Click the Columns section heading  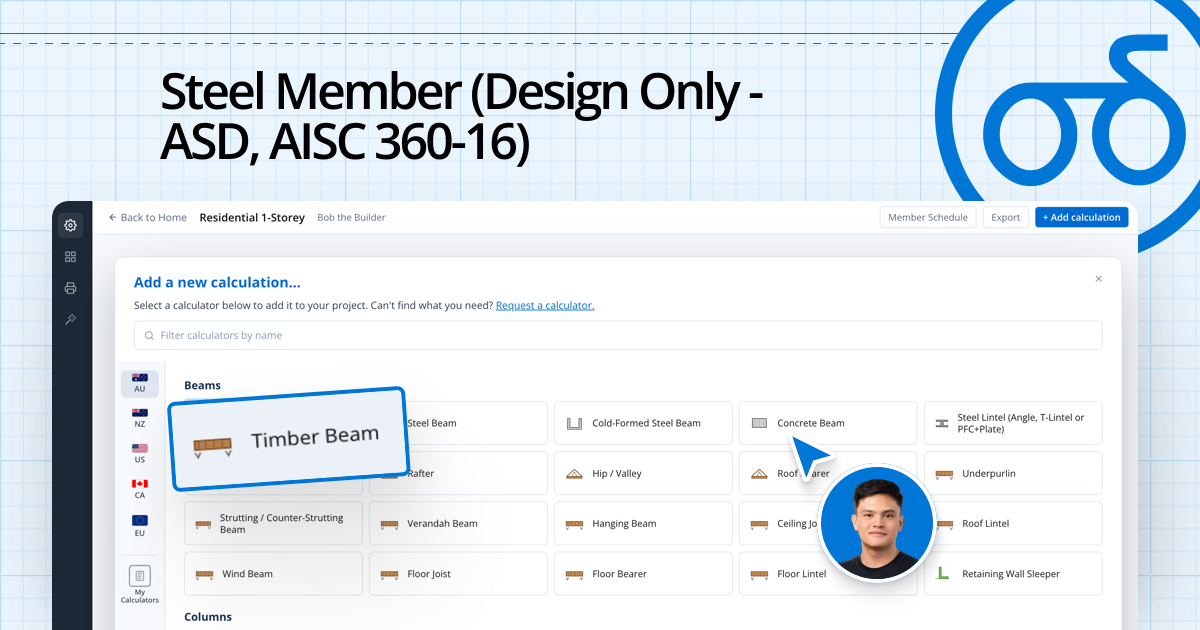[x=208, y=617]
